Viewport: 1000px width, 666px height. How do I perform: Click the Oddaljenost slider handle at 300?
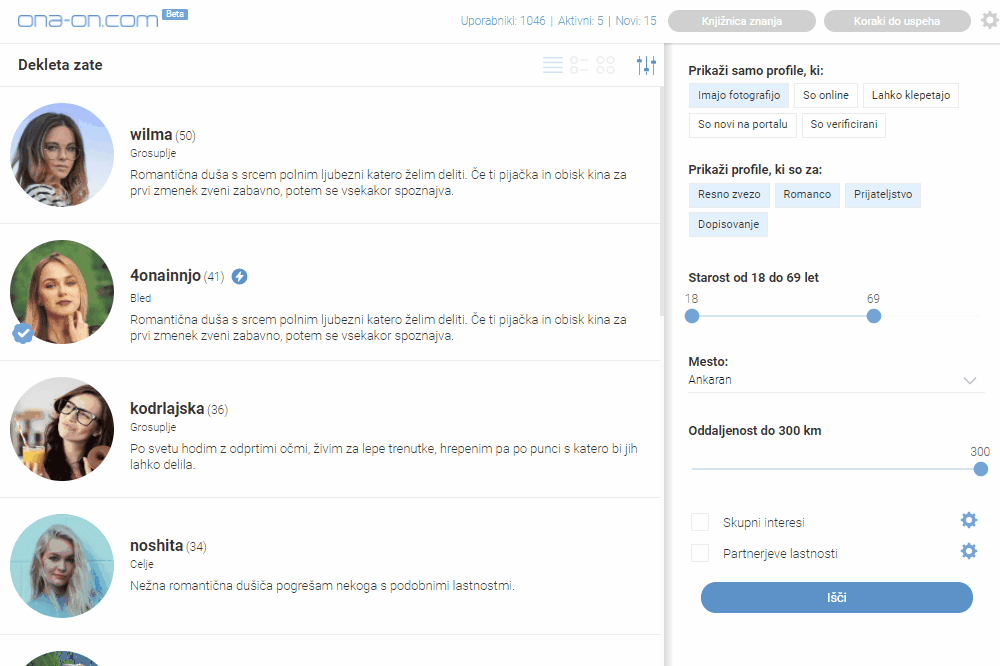[x=980, y=469]
